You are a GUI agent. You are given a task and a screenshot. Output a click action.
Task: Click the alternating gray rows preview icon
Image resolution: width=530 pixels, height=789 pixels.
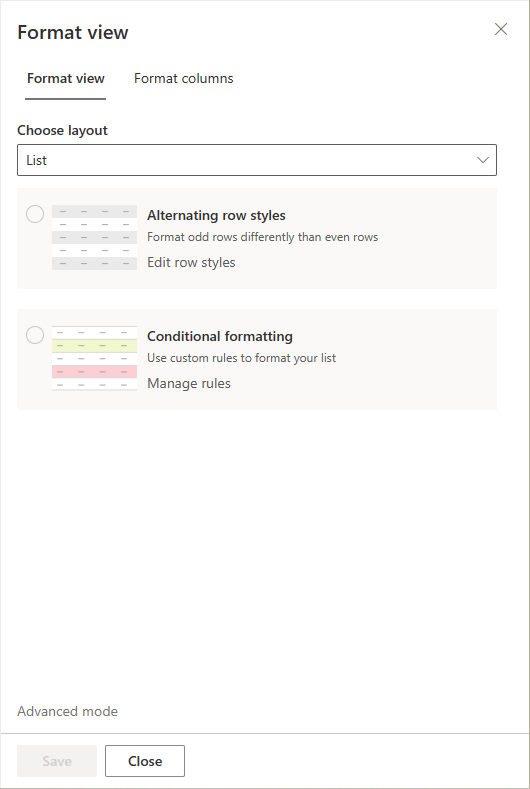pos(94,237)
